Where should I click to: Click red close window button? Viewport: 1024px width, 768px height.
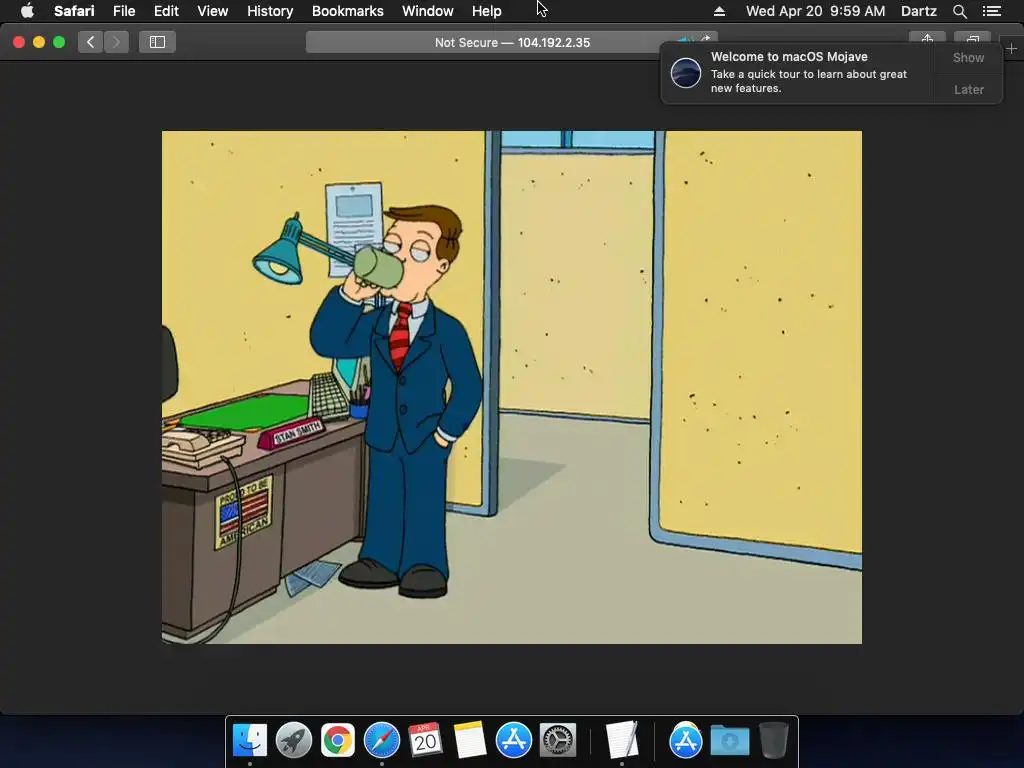point(19,42)
